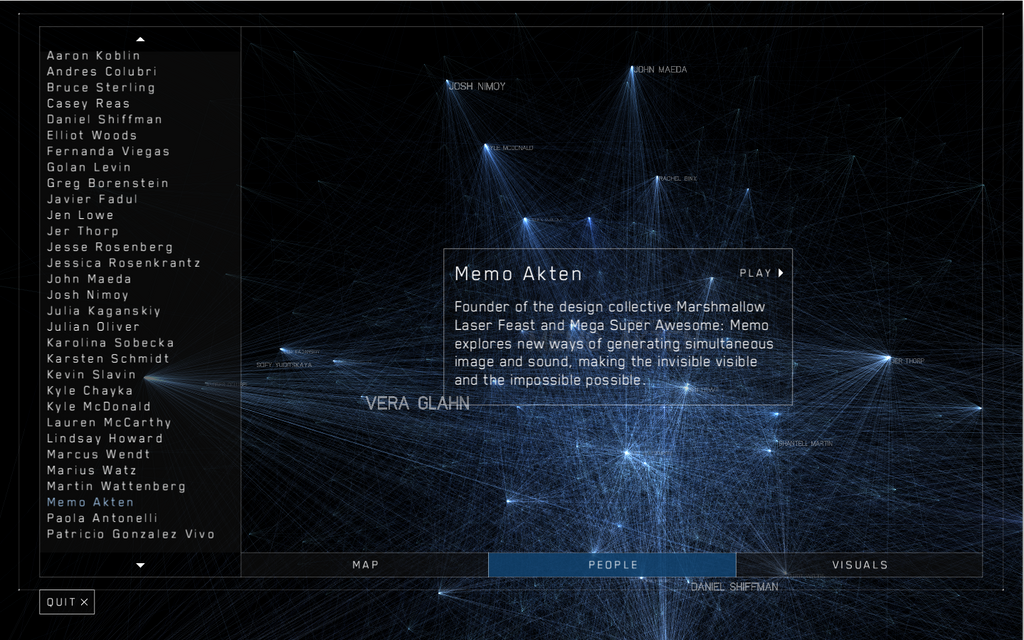Viewport: 1024px width, 640px height.
Task: Select Lauren McCarthy in the people list
Action: (109, 423)
